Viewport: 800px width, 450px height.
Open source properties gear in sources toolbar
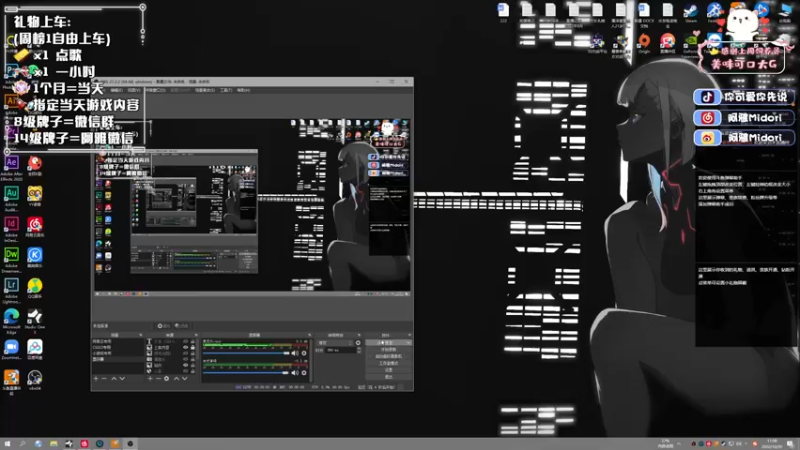point(166,379)
